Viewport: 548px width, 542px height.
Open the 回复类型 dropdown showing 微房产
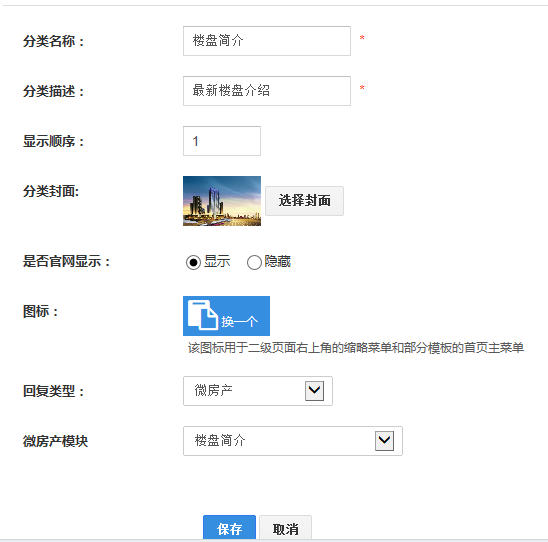(258, 391)
